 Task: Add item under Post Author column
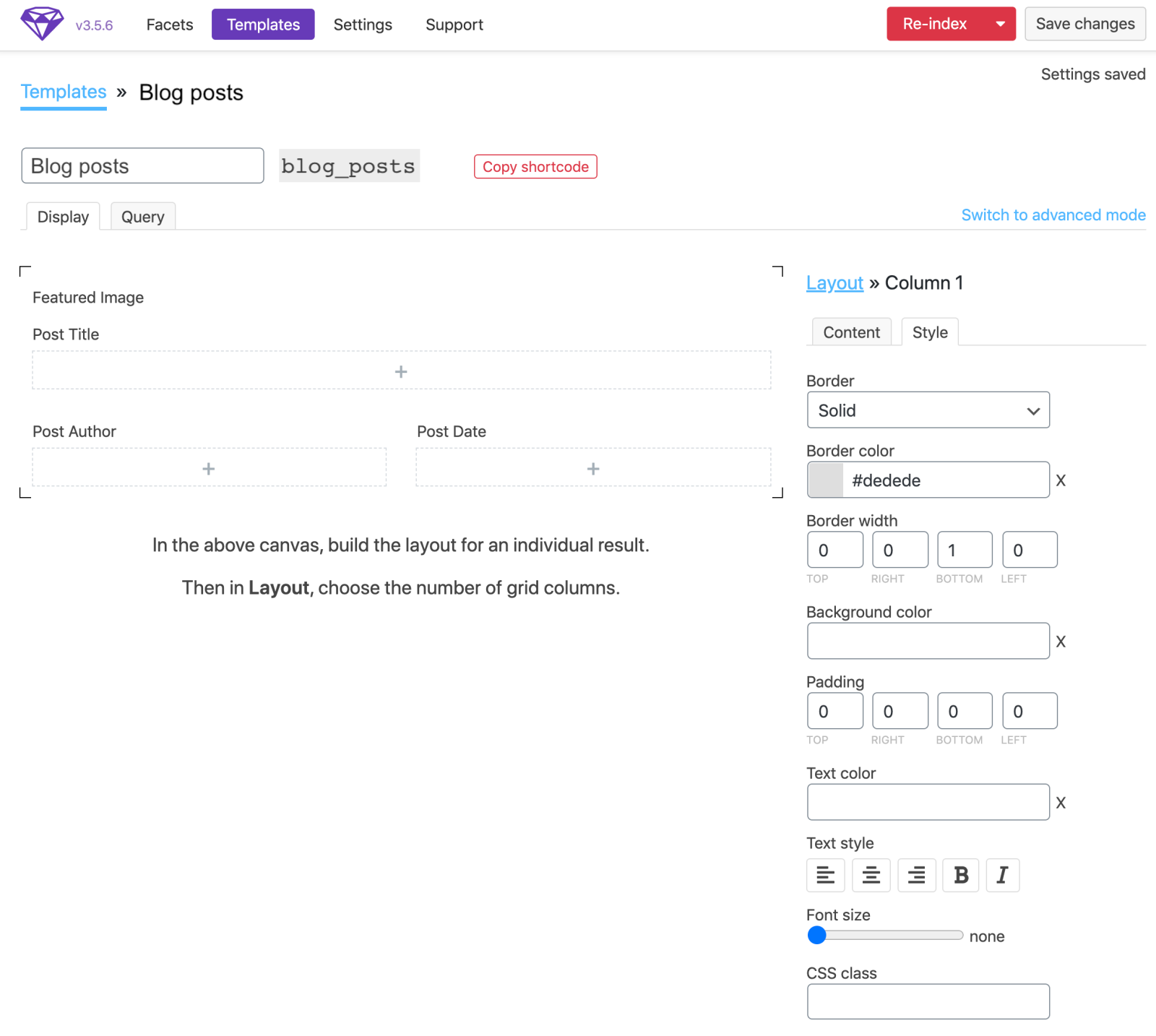click(x=209, y=469)
